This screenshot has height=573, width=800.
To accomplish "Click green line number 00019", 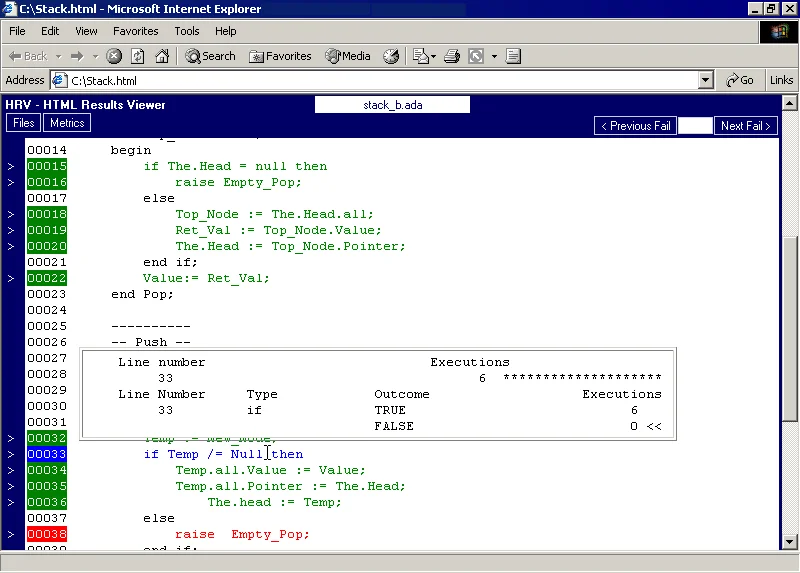I will 47,230.
